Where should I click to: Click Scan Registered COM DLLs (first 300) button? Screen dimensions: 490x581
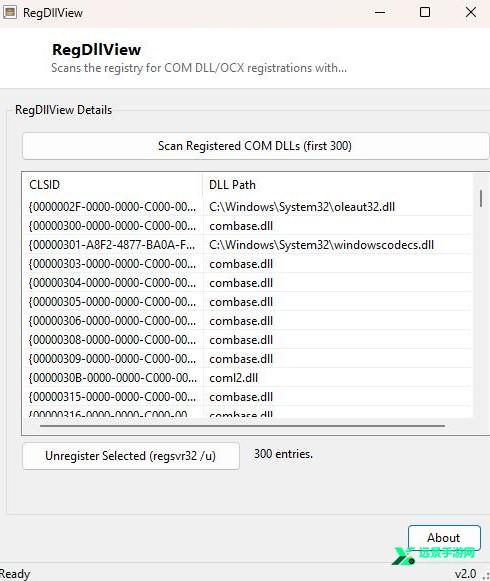(x=256, y=146)
